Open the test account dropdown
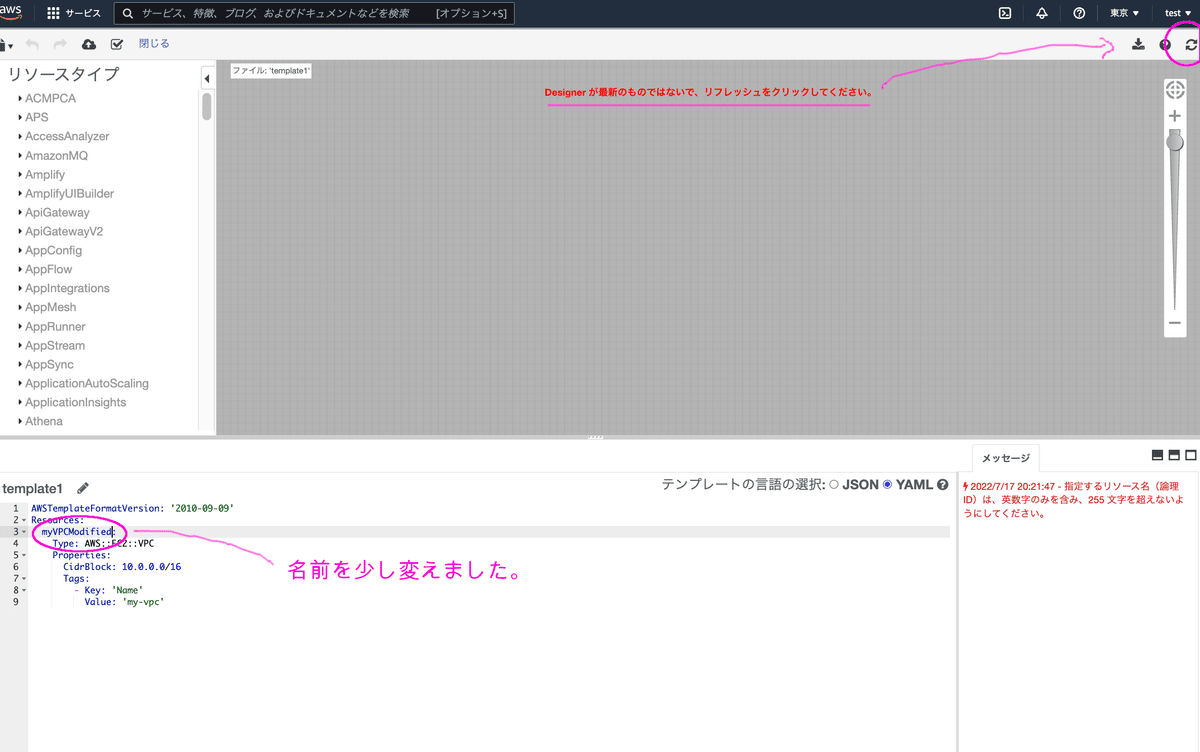1200x752 pixels. tap(1179, 13)
